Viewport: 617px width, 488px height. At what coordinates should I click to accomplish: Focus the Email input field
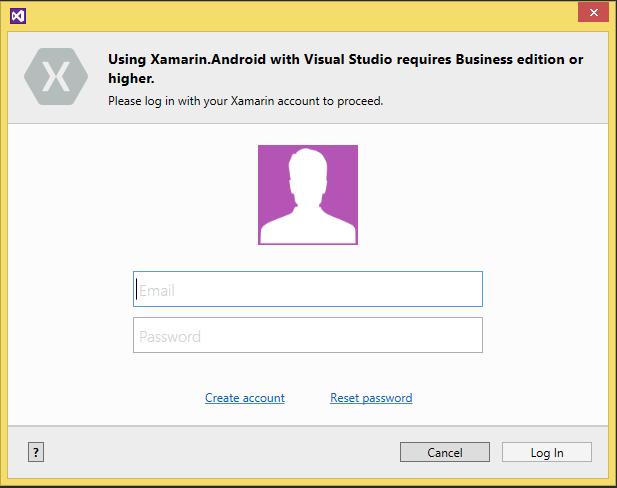308,289
